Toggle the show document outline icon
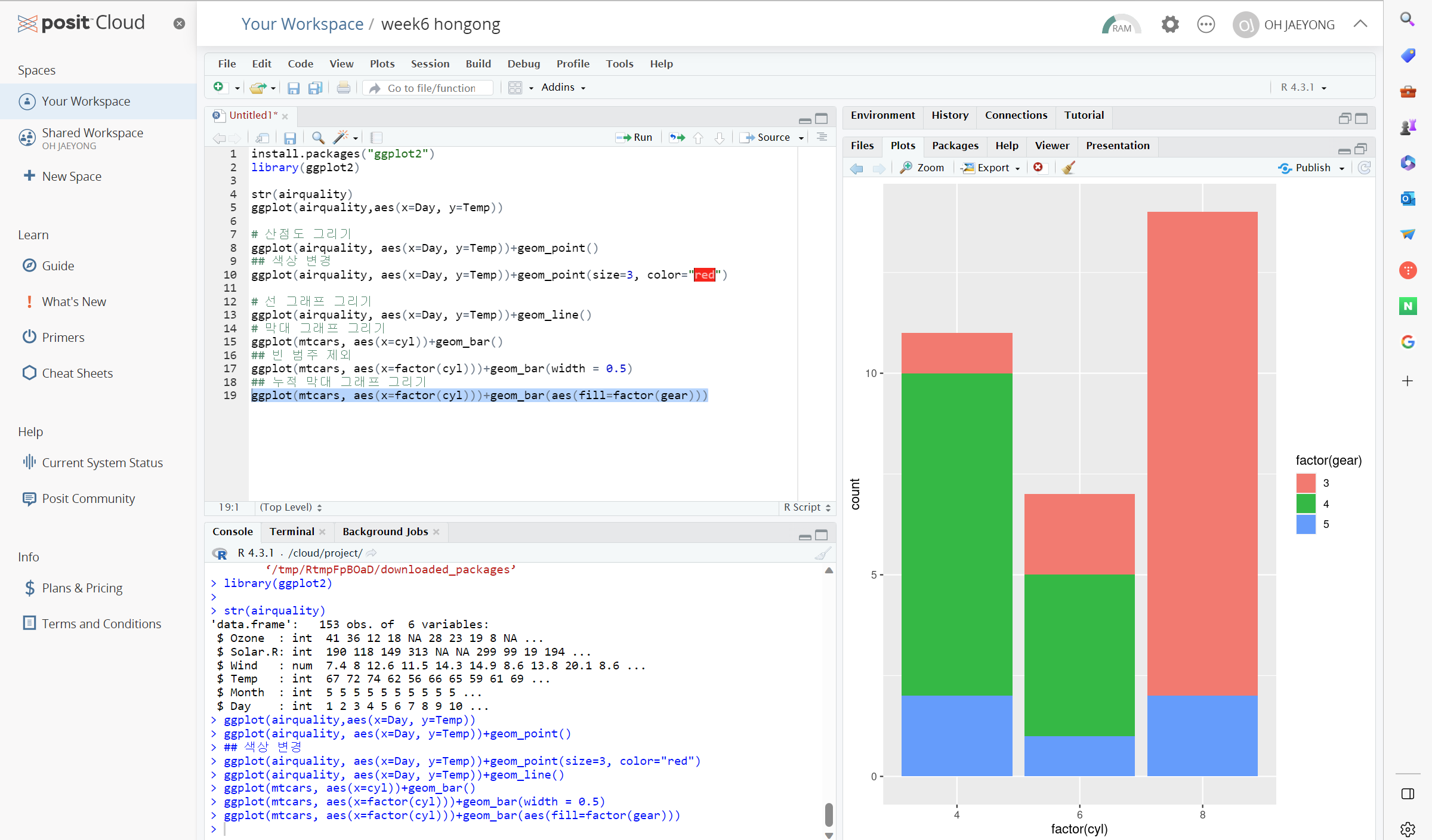The height and width of the screenshot is (840, 1432). (822, 137)
